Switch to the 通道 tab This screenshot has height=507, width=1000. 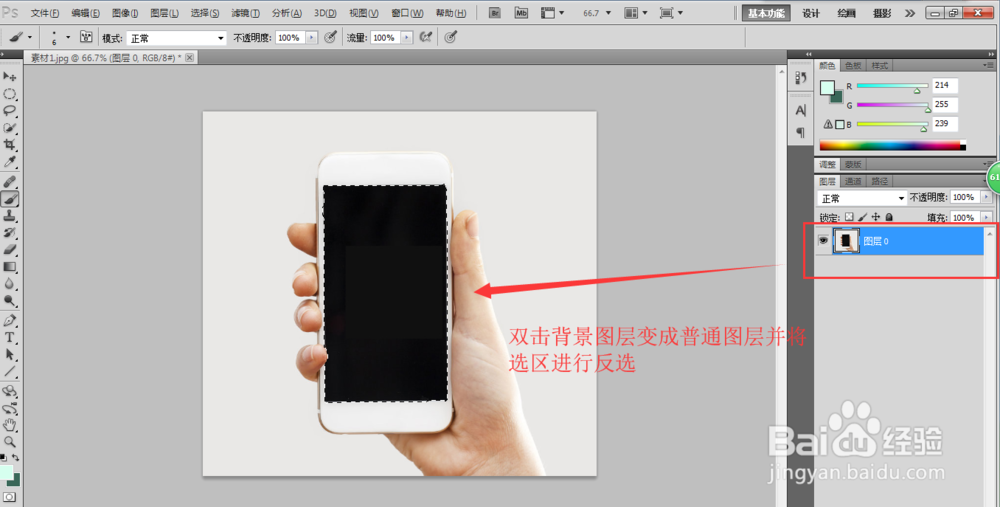pyautogui.click(x=853, y=181)
